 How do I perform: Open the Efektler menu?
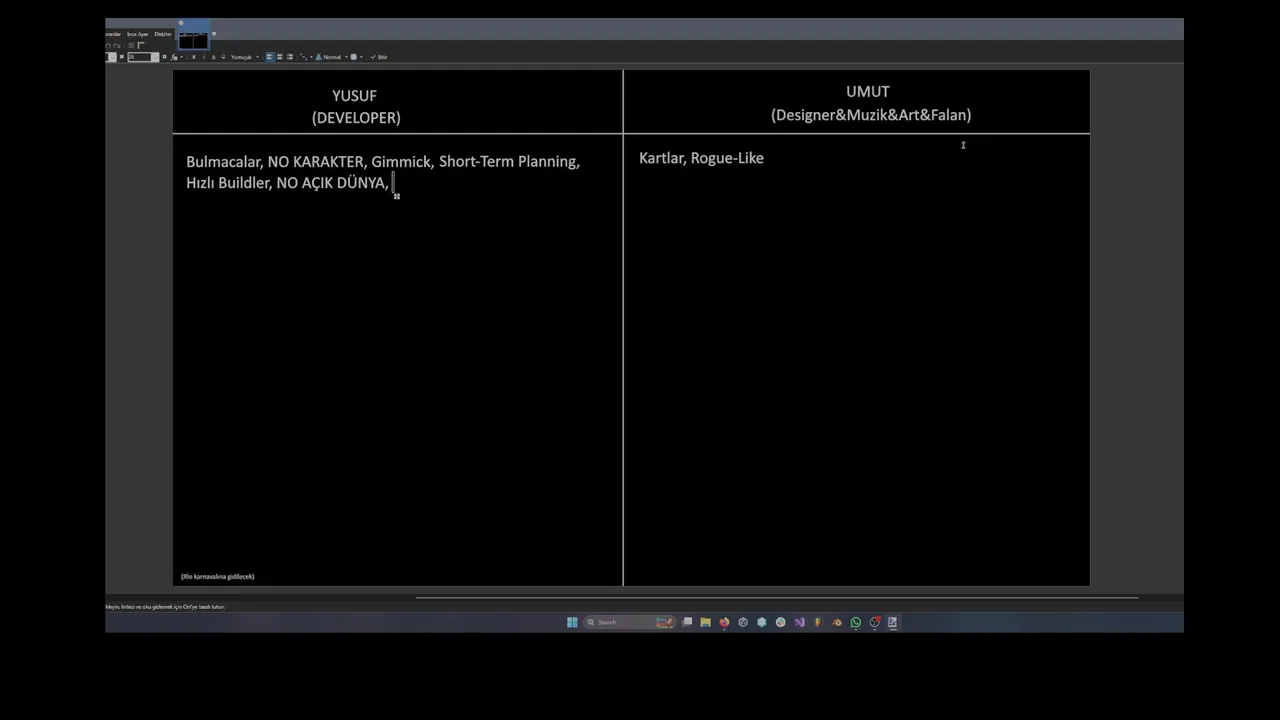tap(163, 34)
